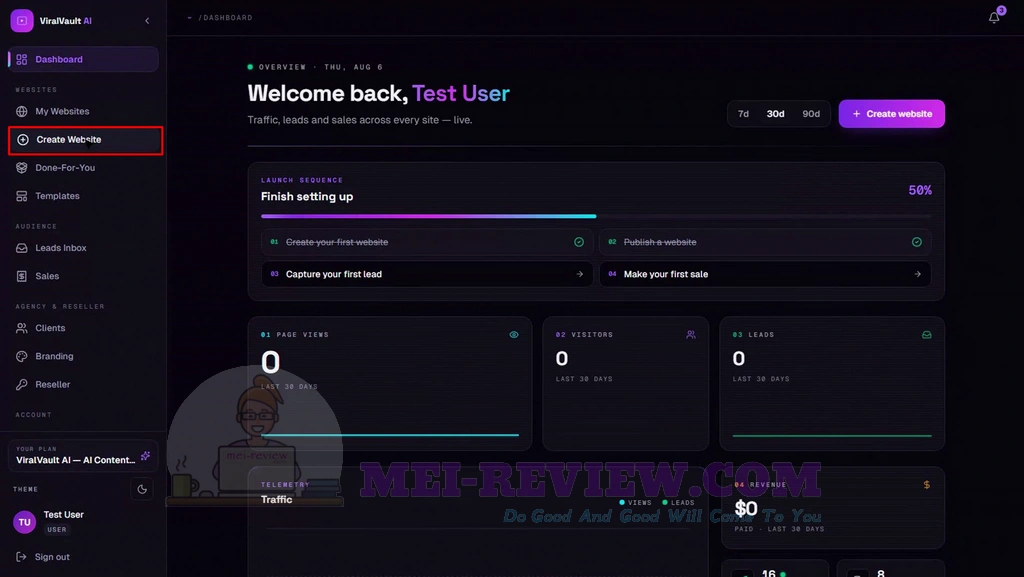Screen dimensions: 1024x577
Task: Open the Capture your first lead step
Action: (427, 274)
